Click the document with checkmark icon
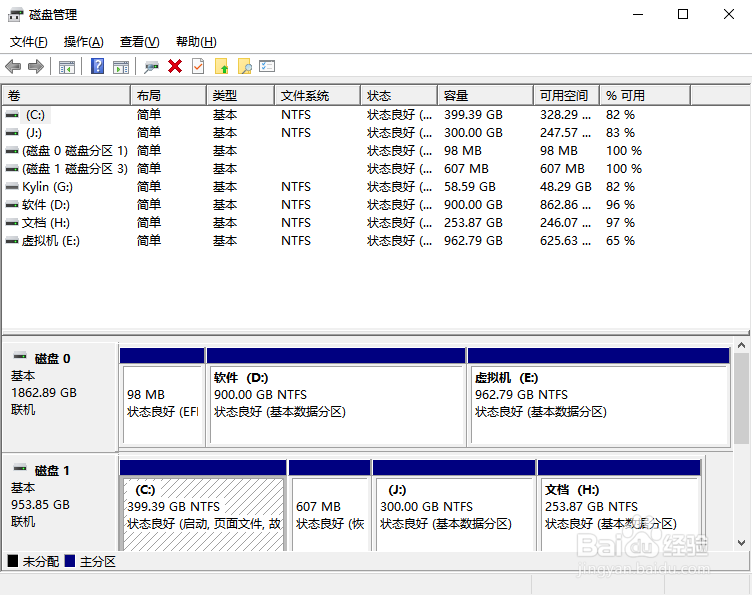The height and width of the screenshot is (595, 752). (198, 66)
